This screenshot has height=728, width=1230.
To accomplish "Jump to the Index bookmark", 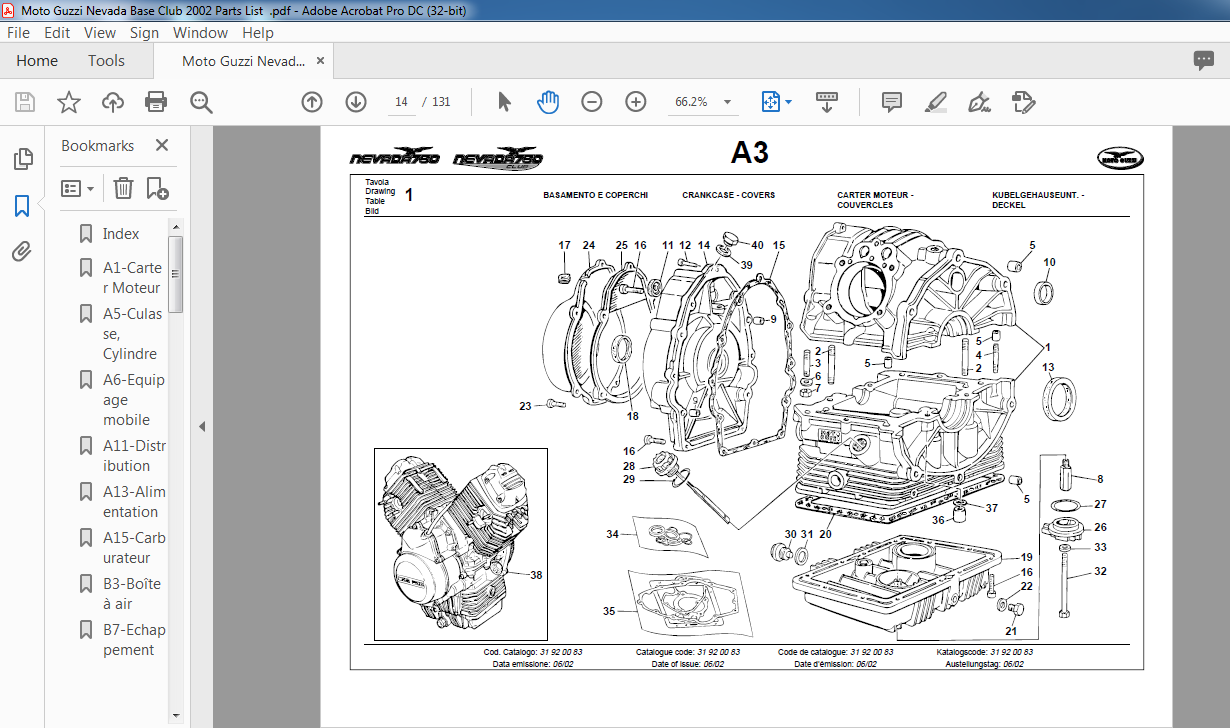I will (x=121, y=233).
